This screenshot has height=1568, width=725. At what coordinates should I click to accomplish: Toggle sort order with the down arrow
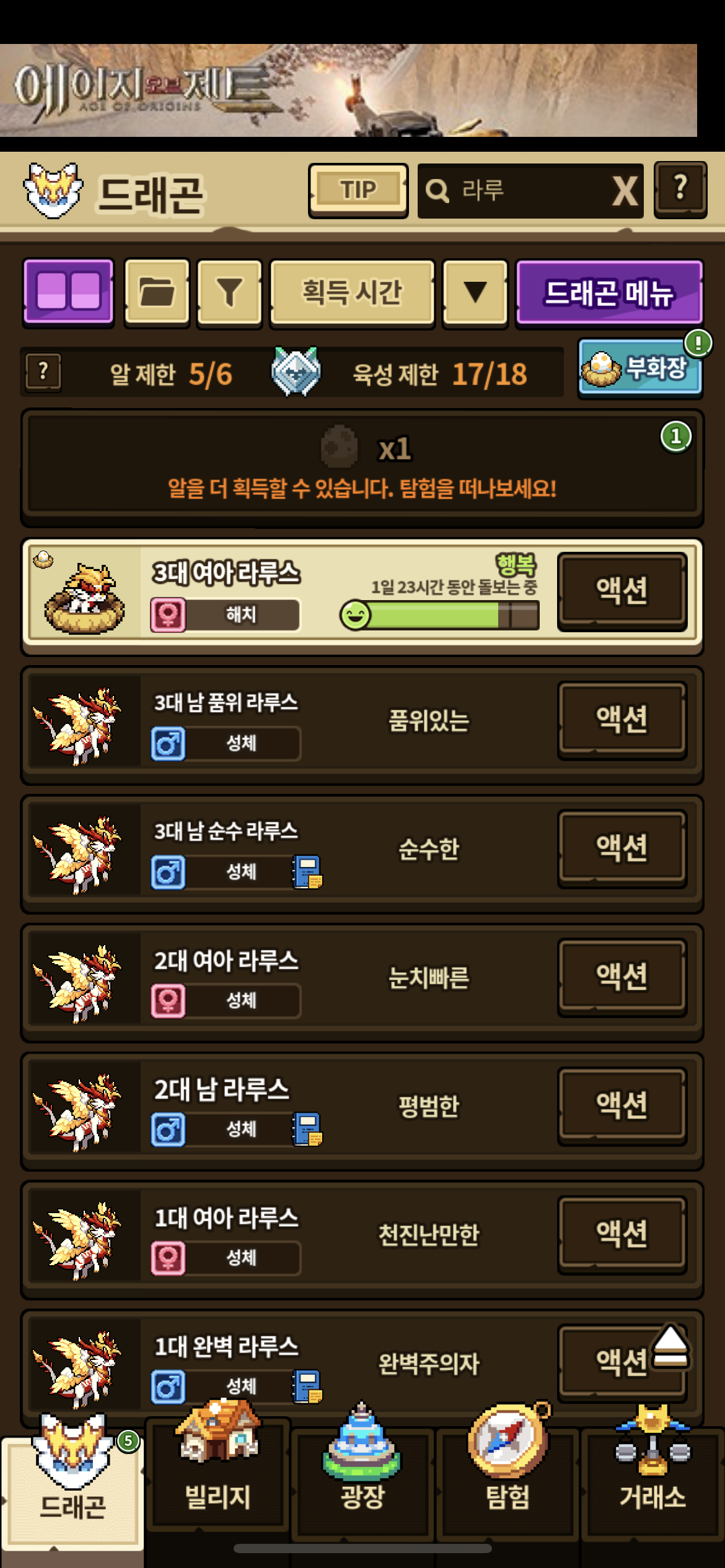475,292
